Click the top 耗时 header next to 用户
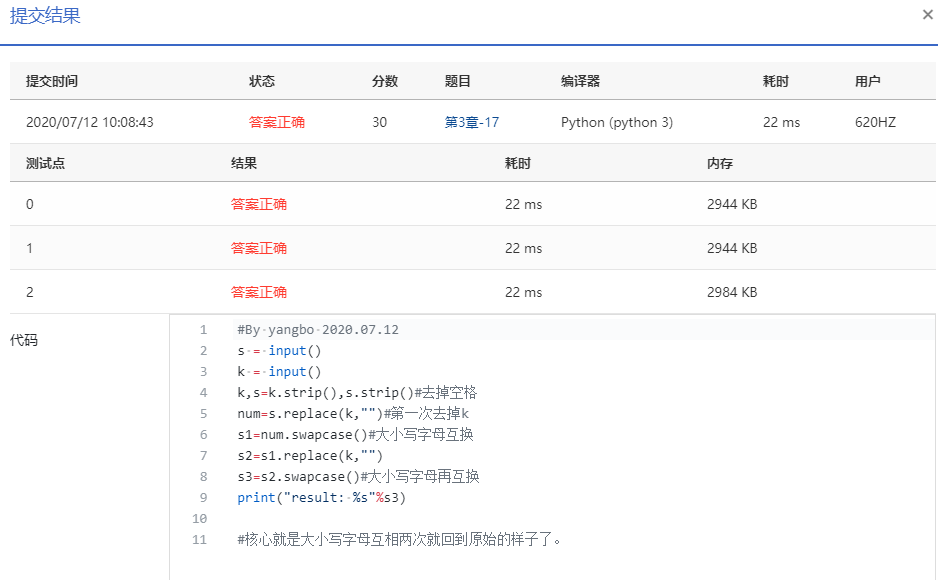The height and width of the screenshot is (580, 938). (775, 81)
